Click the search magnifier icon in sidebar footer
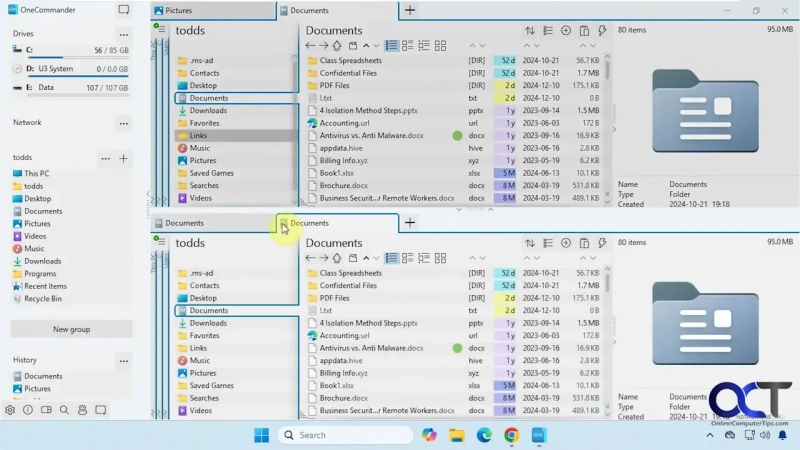Screen dimensions: 800x450 tap(64, 410)
